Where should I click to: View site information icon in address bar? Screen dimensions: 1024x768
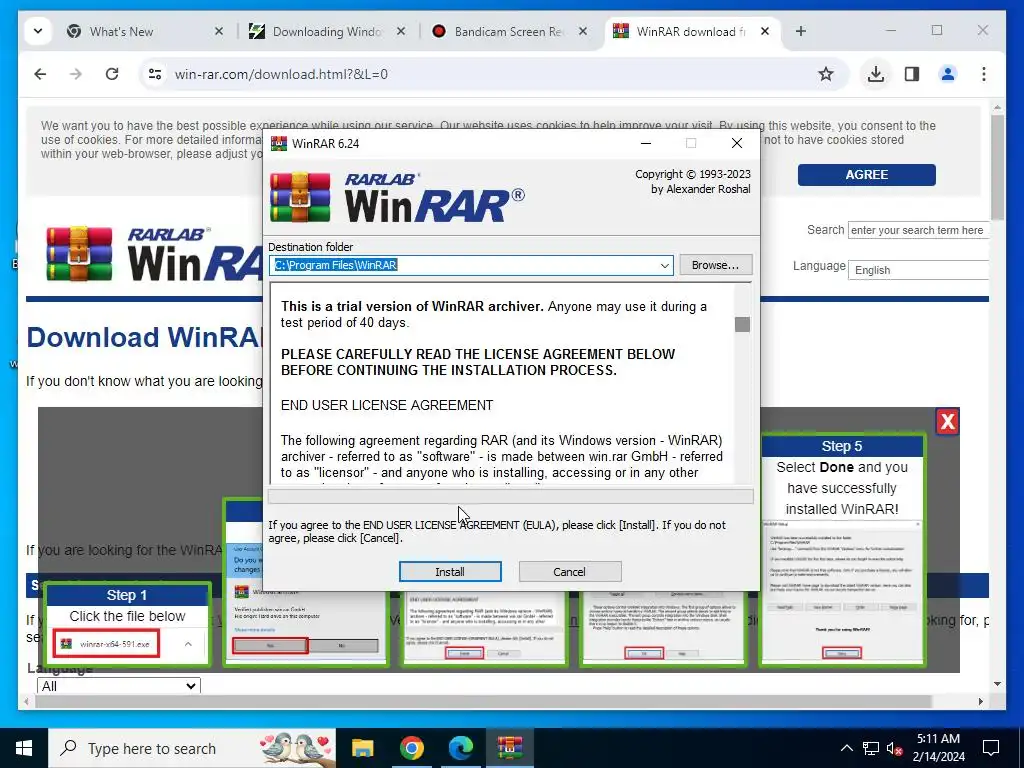(x=155, y=74)
